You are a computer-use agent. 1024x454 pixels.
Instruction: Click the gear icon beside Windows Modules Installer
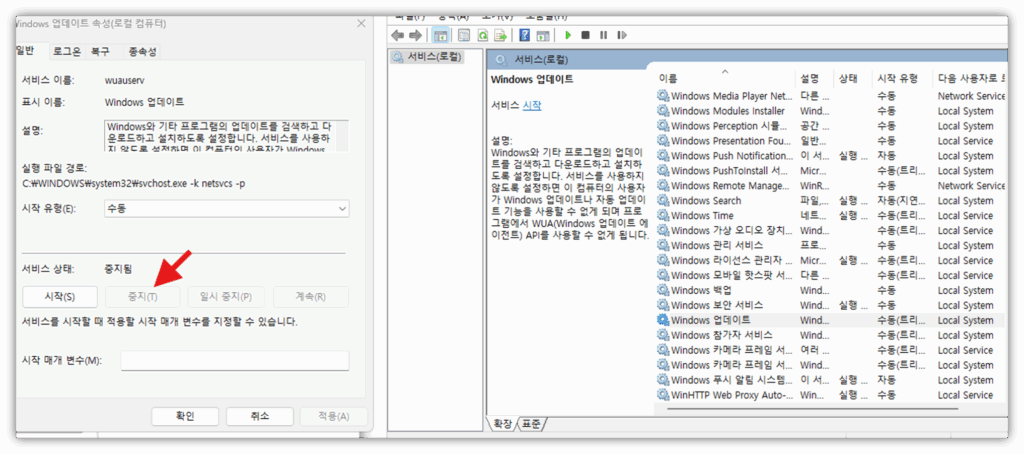tap(663, 111)
